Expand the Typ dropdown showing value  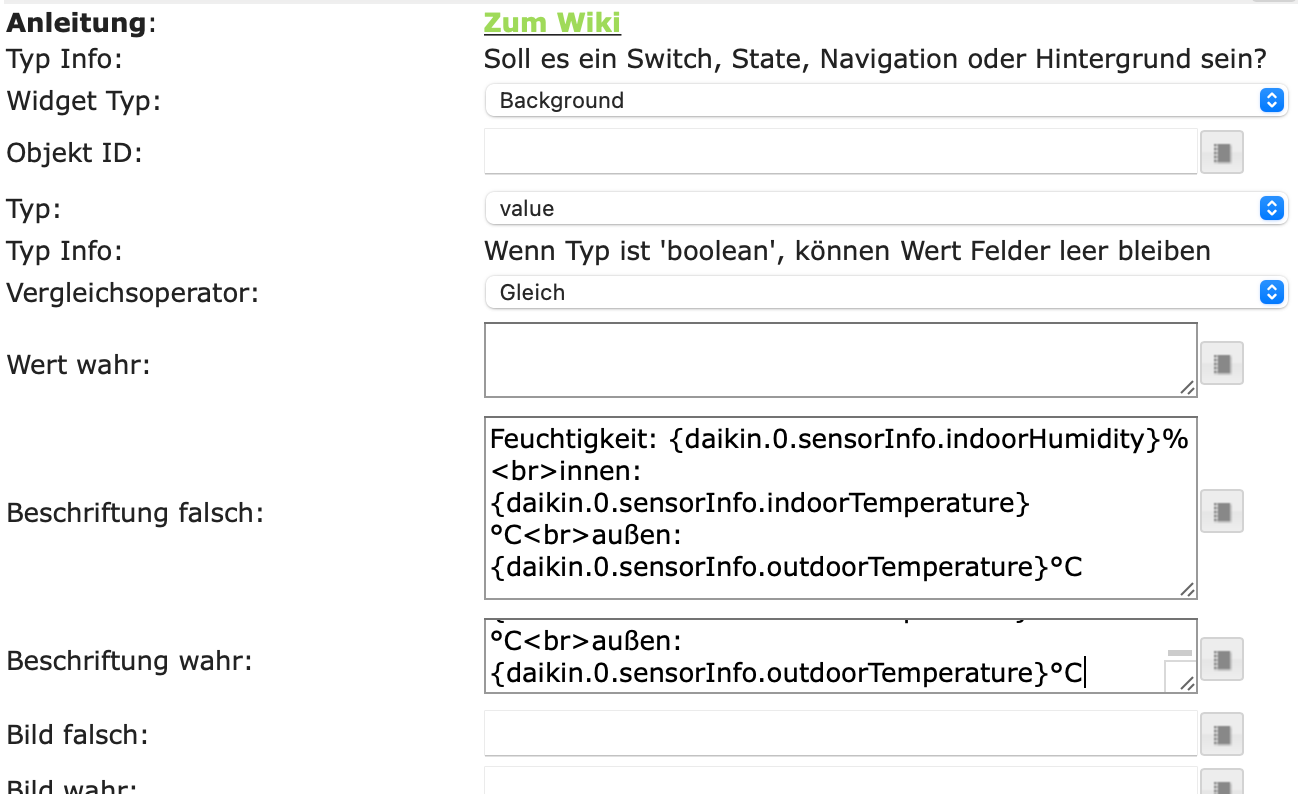click(885, 208)
